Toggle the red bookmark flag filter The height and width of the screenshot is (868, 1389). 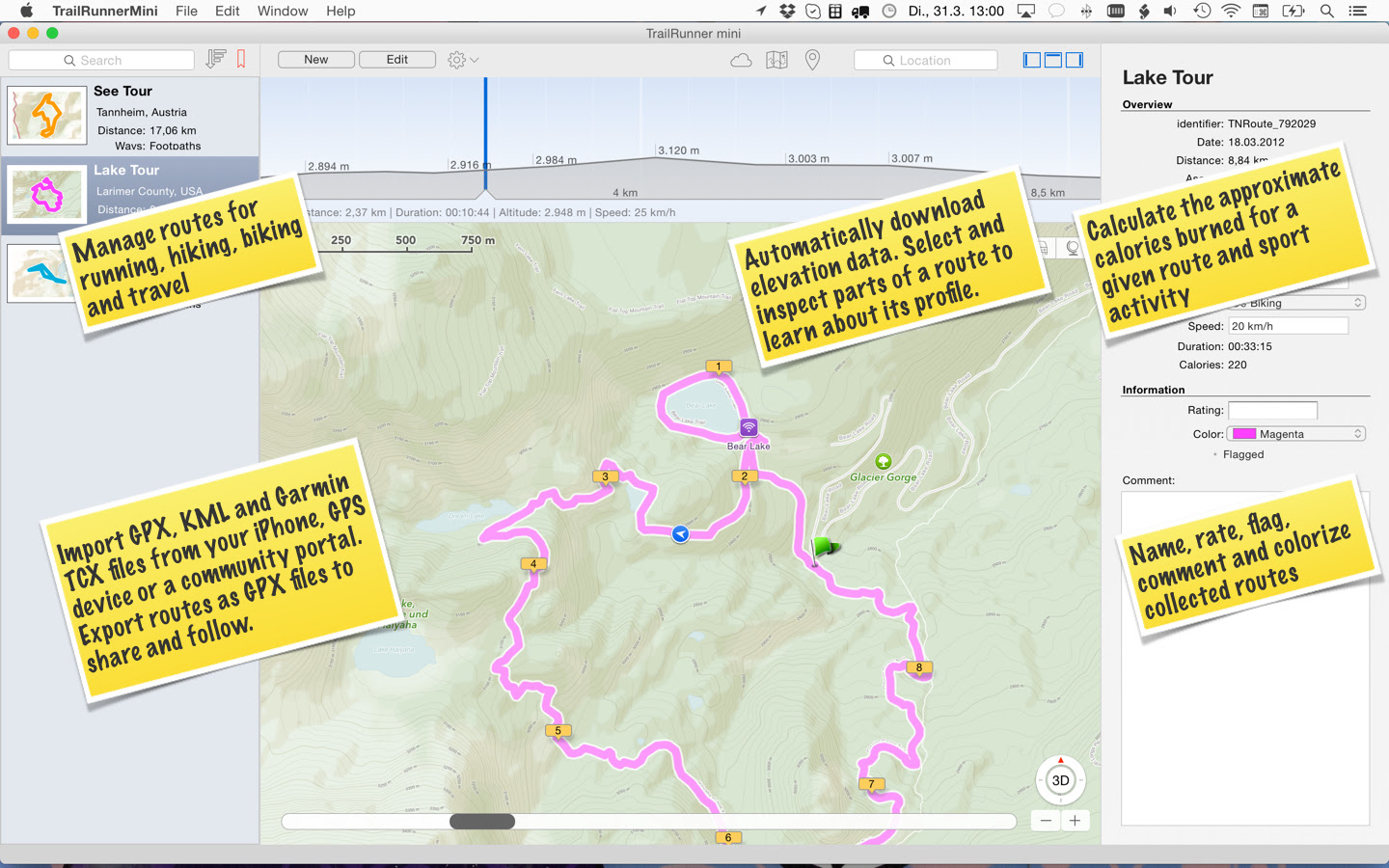pos(241,59)
